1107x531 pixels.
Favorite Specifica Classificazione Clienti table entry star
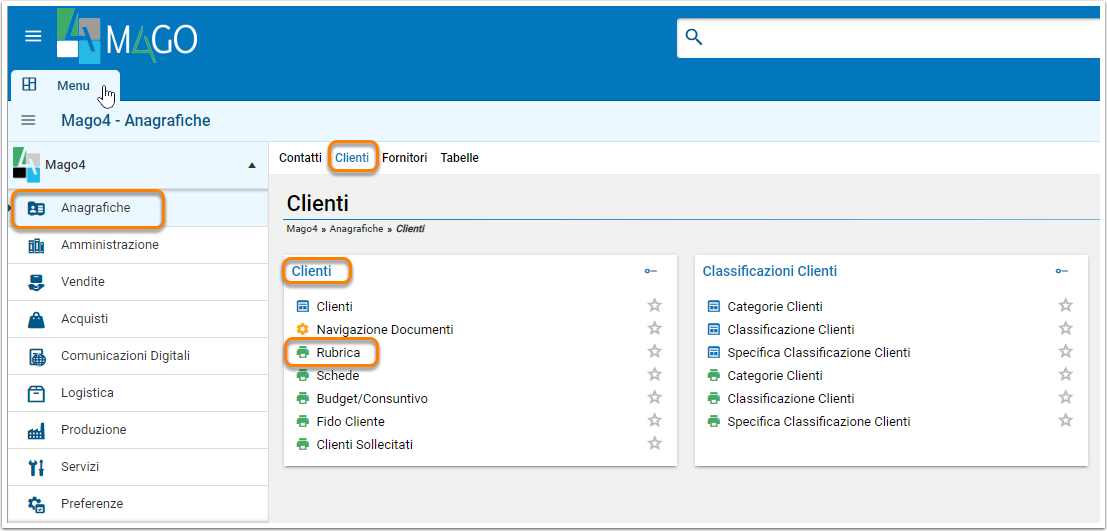point(1065,352)
